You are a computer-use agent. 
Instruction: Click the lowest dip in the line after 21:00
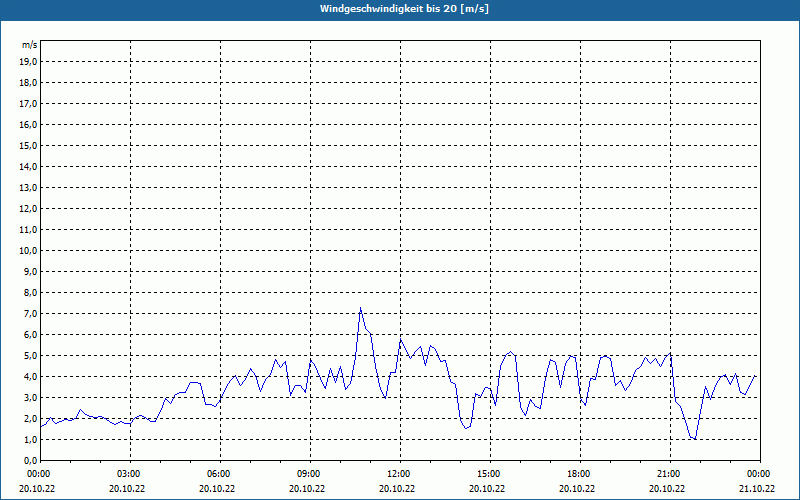(x=694, y=438)
